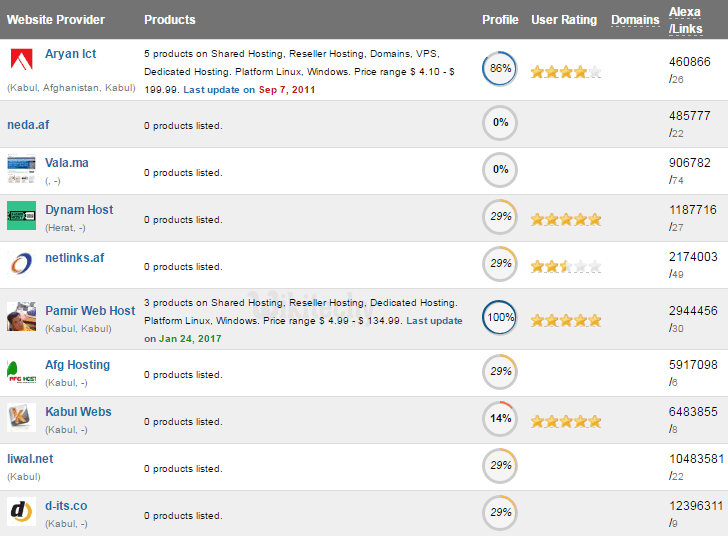Click Aryan Ict's '5 products on Shared Hosting' text
The height and width of the screenshot is (536, 728).
click(213, 54)
